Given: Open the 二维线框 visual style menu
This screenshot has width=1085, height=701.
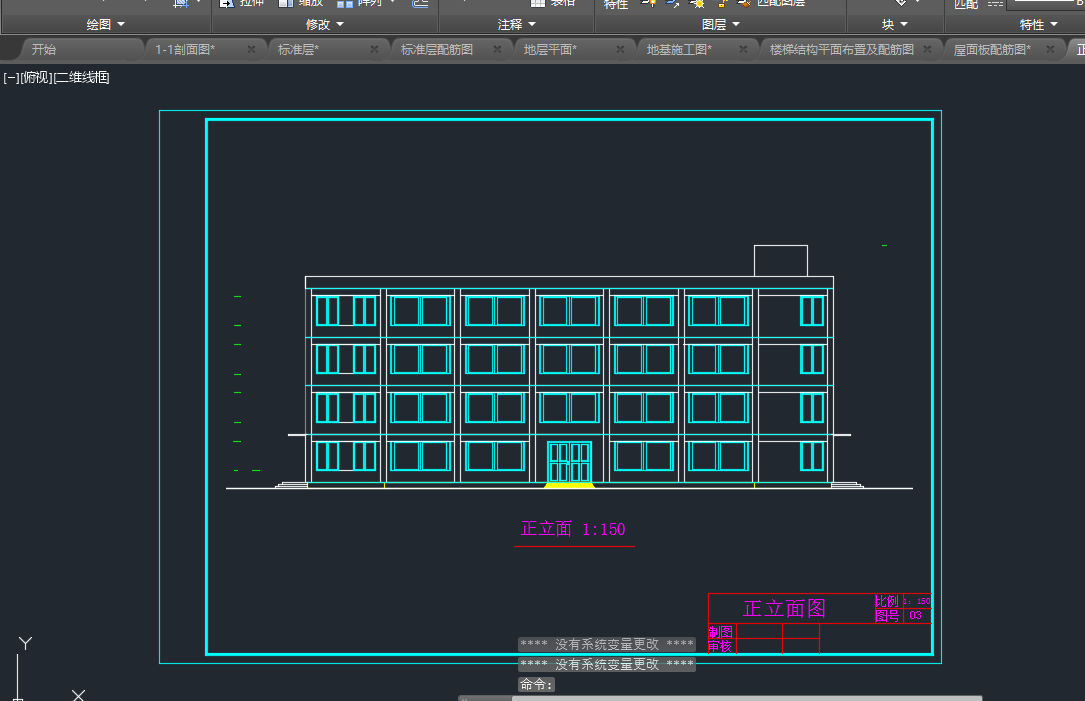Looking at the screenshot, I should point(80,77).
